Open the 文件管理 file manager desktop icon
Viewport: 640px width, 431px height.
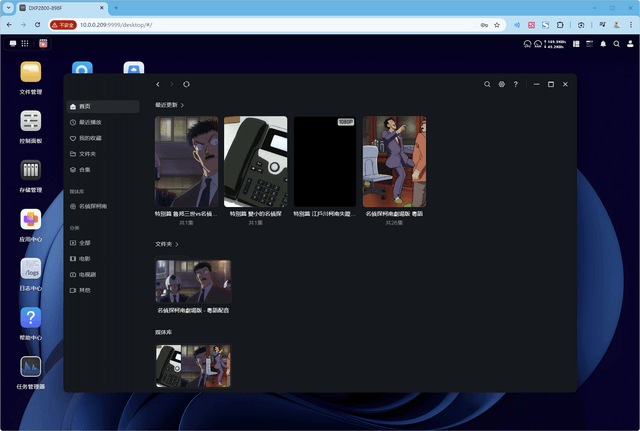coord(31,72)
